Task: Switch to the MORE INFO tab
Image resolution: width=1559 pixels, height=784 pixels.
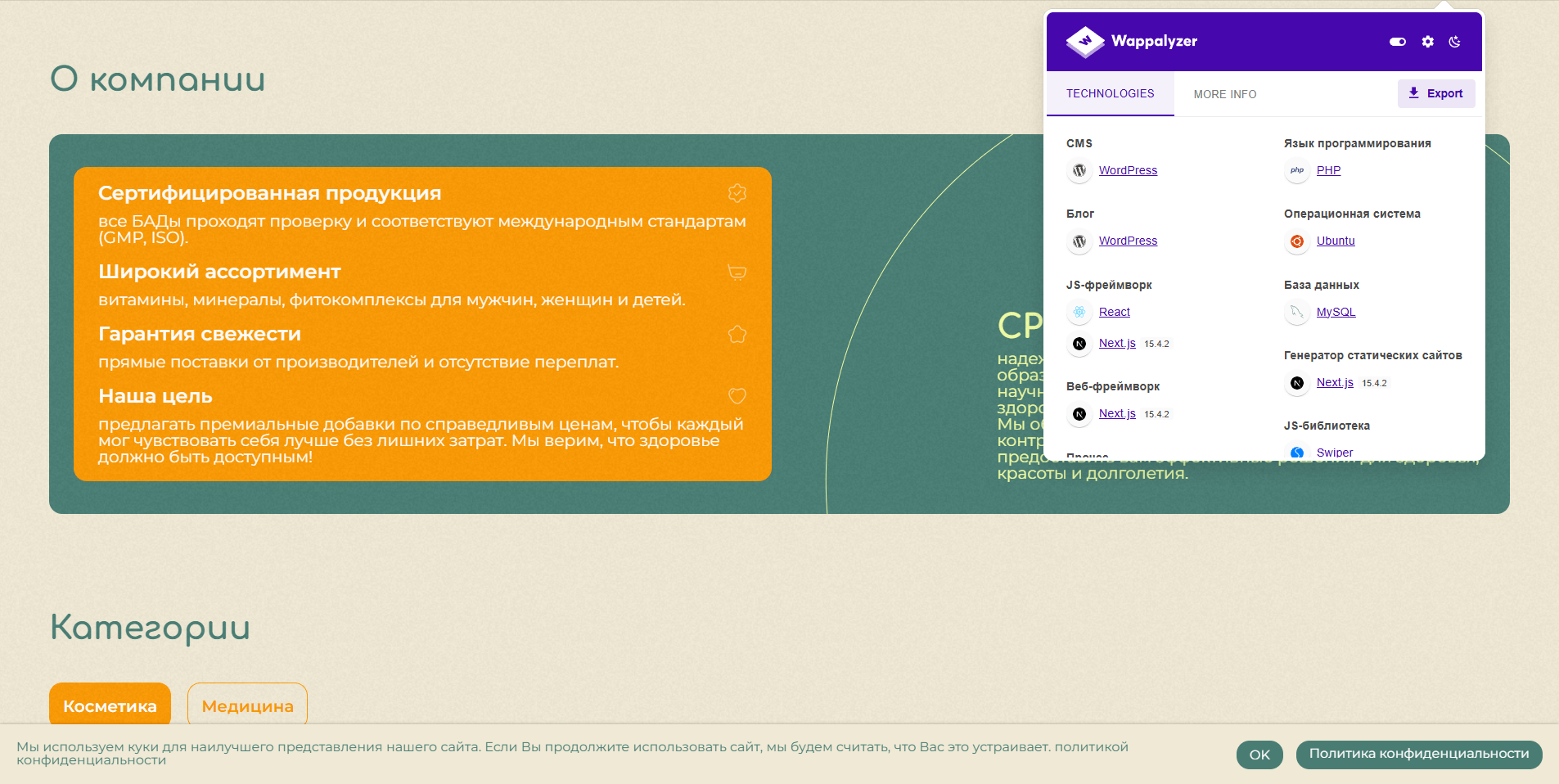Action: [1225, 94]
